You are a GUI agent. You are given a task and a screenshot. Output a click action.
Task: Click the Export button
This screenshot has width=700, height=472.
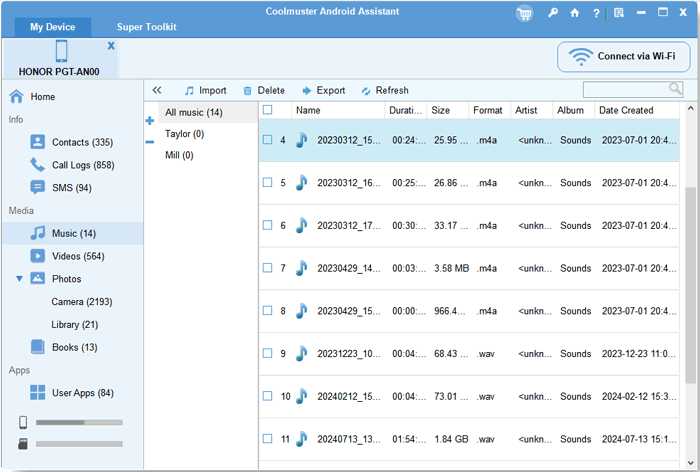[322, 90]
